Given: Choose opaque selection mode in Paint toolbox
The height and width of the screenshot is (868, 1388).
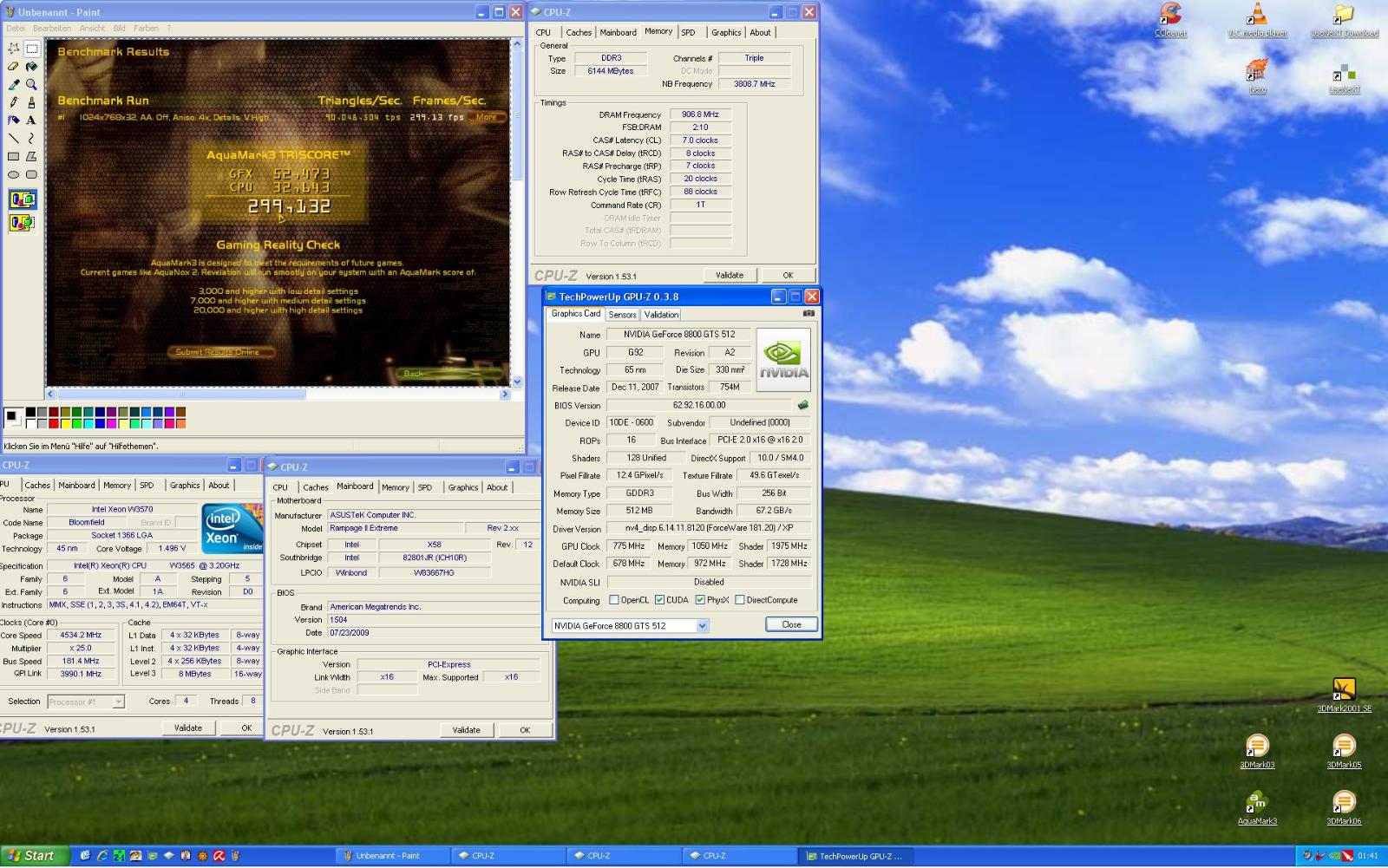Looking at the screenshot, I should point(23,200).
